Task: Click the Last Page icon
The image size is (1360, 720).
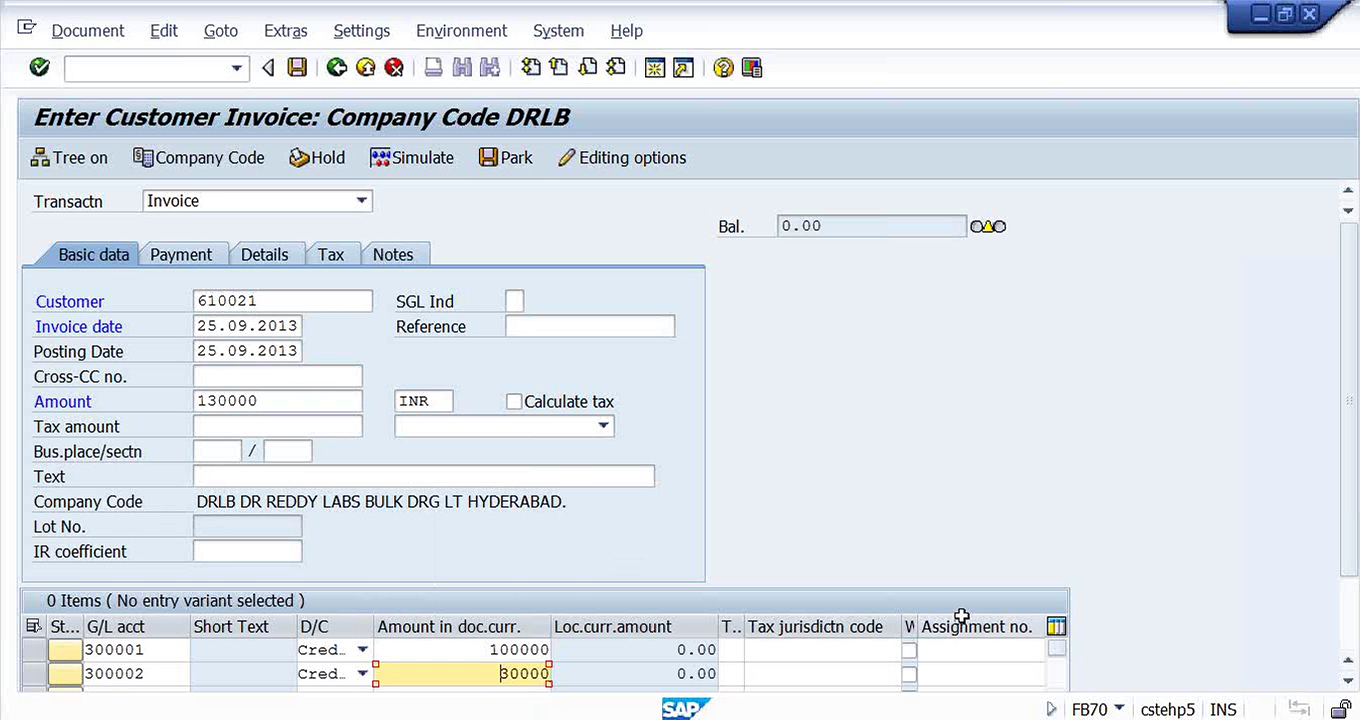Action: coord(616,68)
